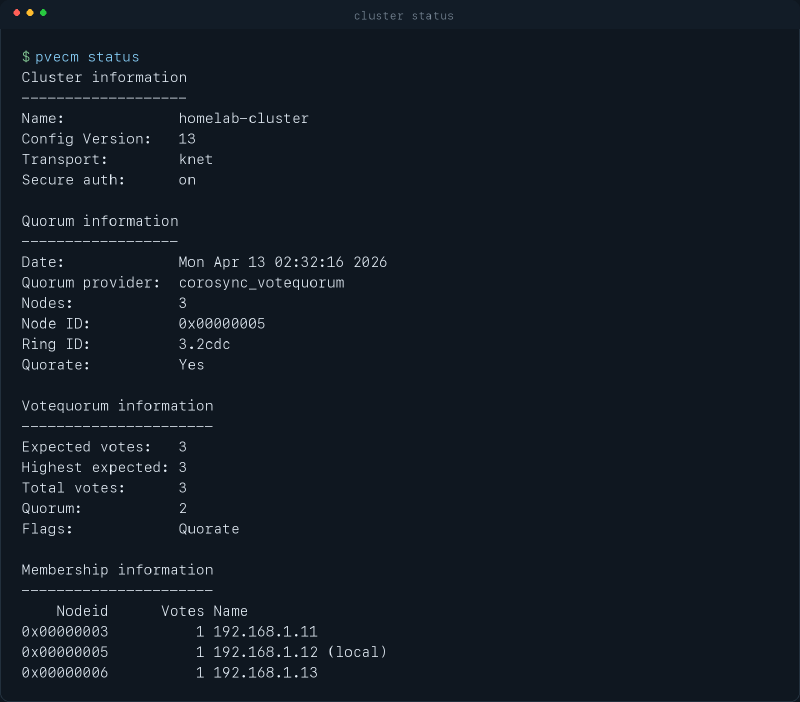
Task: Click the 'Highest expected:' label
Action: click(95, 467)
